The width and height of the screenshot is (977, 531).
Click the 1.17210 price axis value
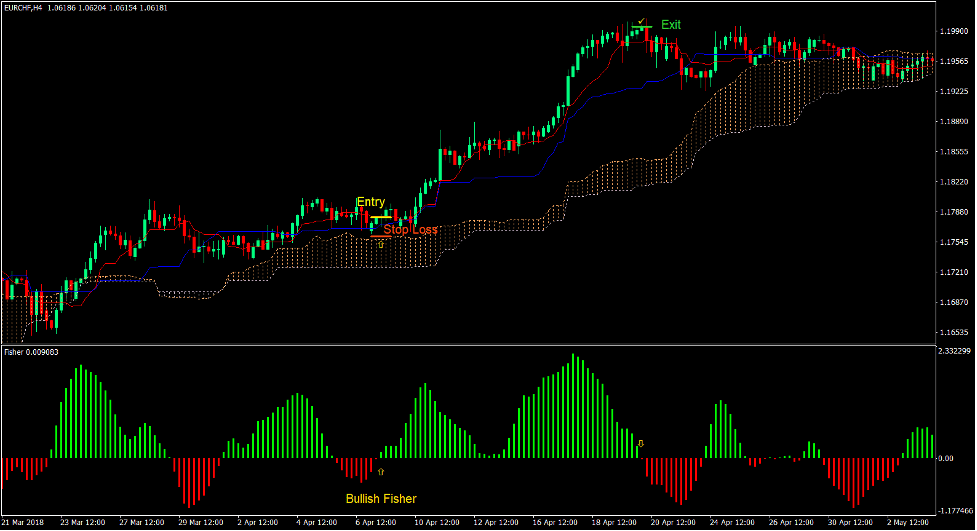[953, 272]
